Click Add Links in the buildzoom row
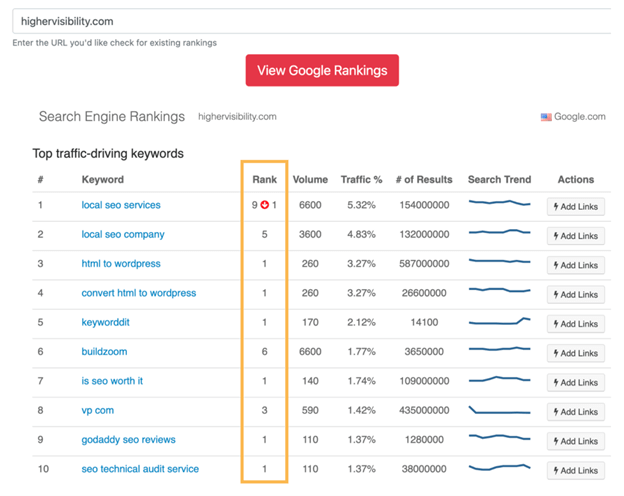624x496 pixels. [575, 354]
